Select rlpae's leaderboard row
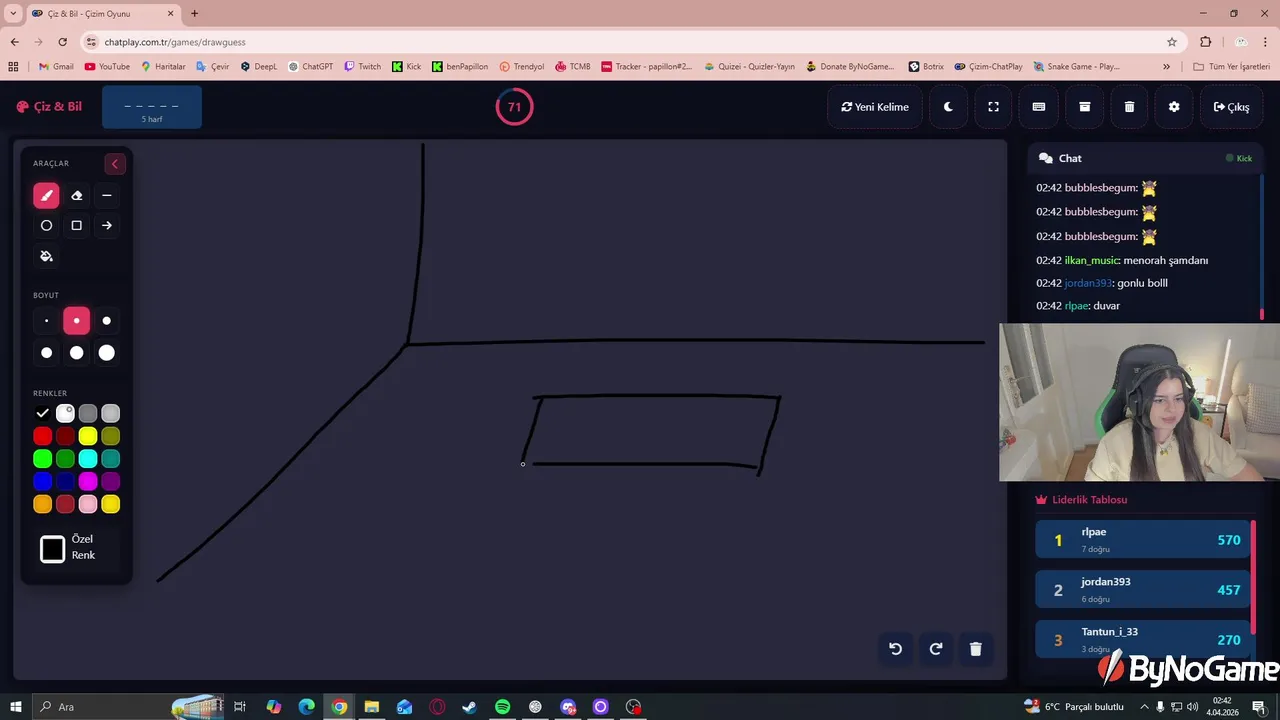The image size is (1280, 720). pos(1143,540)
